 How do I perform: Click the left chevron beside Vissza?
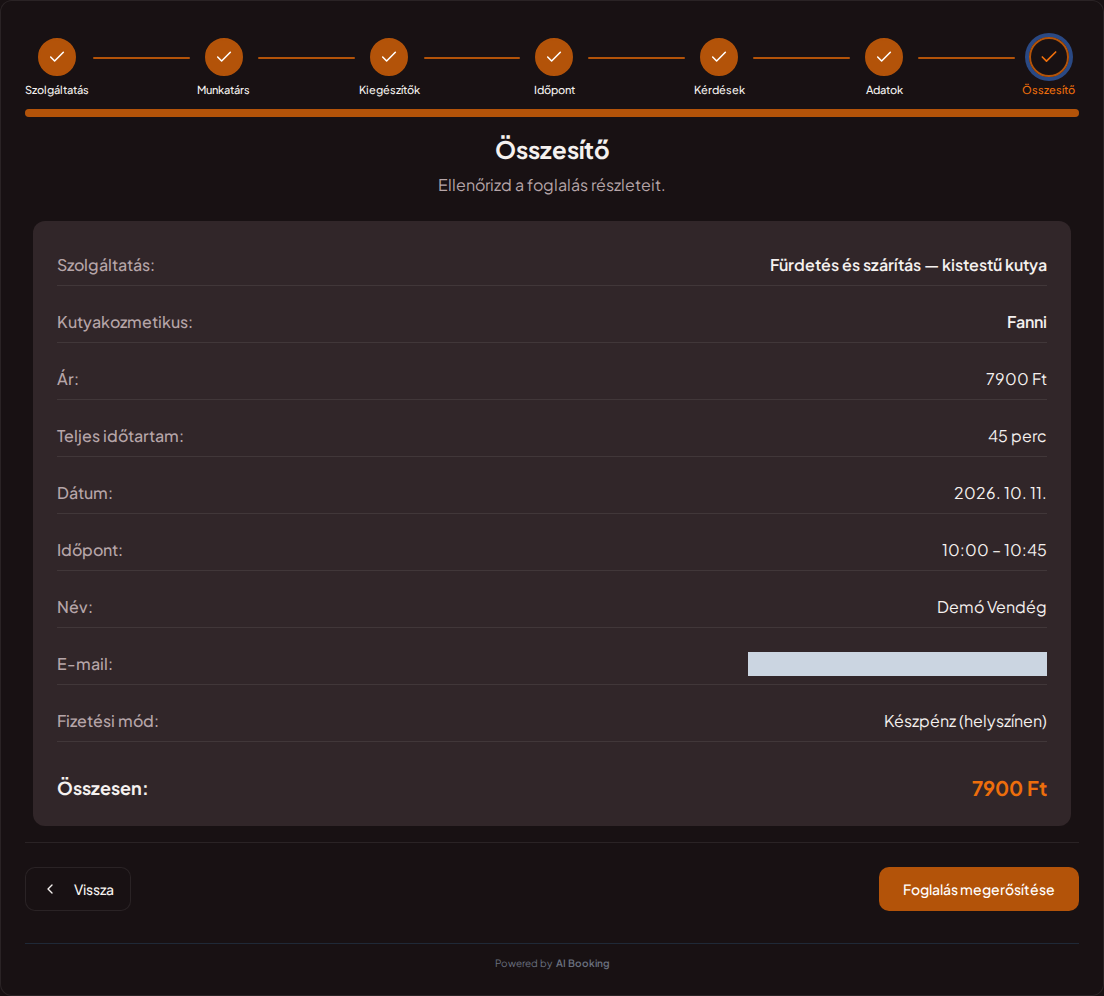tap(50, 889)
